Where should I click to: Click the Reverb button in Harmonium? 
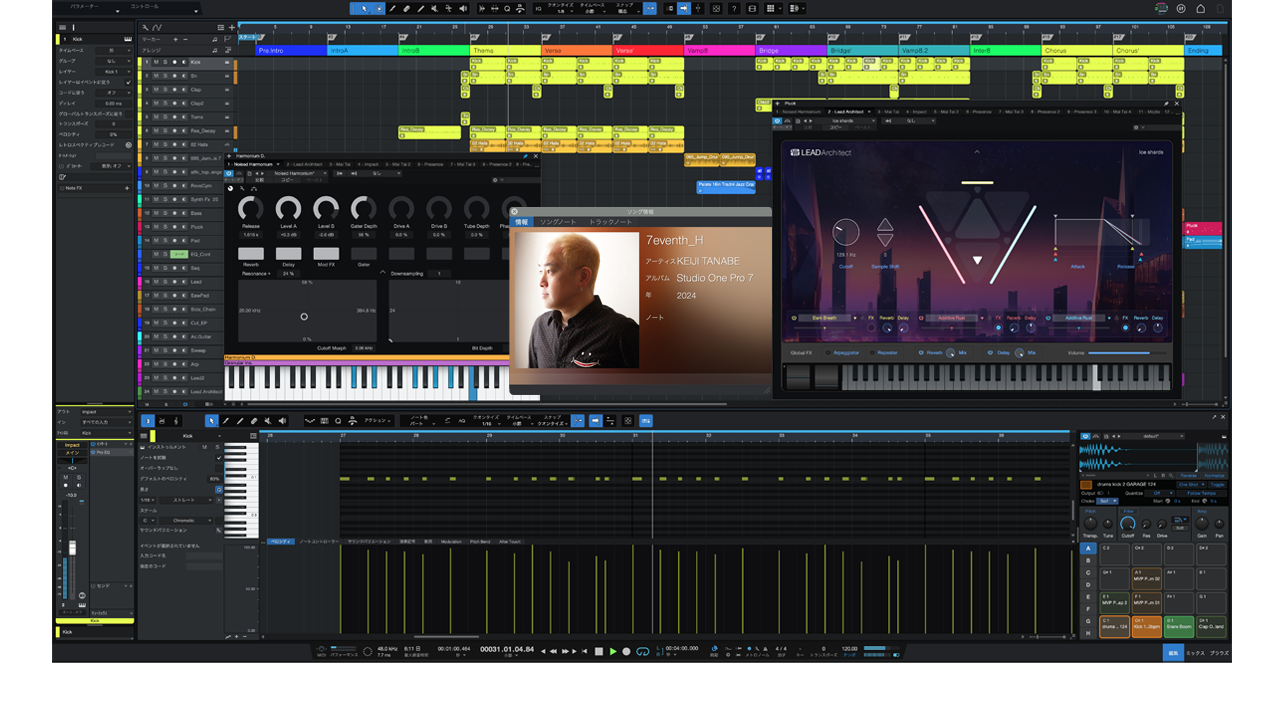coord(251,254)
